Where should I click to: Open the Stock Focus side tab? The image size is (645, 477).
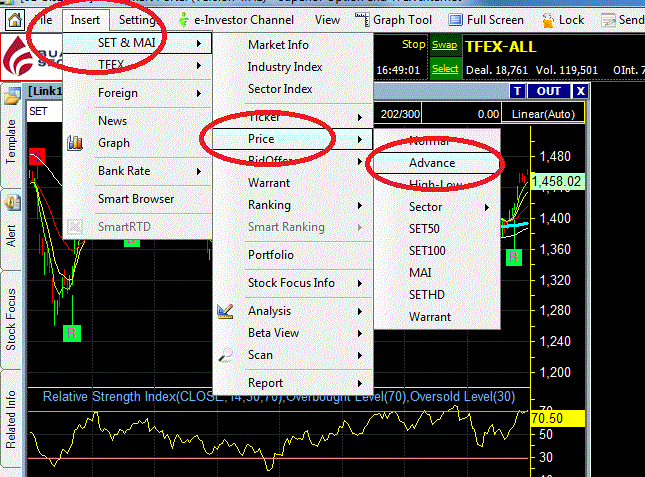[x=11, y=319]
